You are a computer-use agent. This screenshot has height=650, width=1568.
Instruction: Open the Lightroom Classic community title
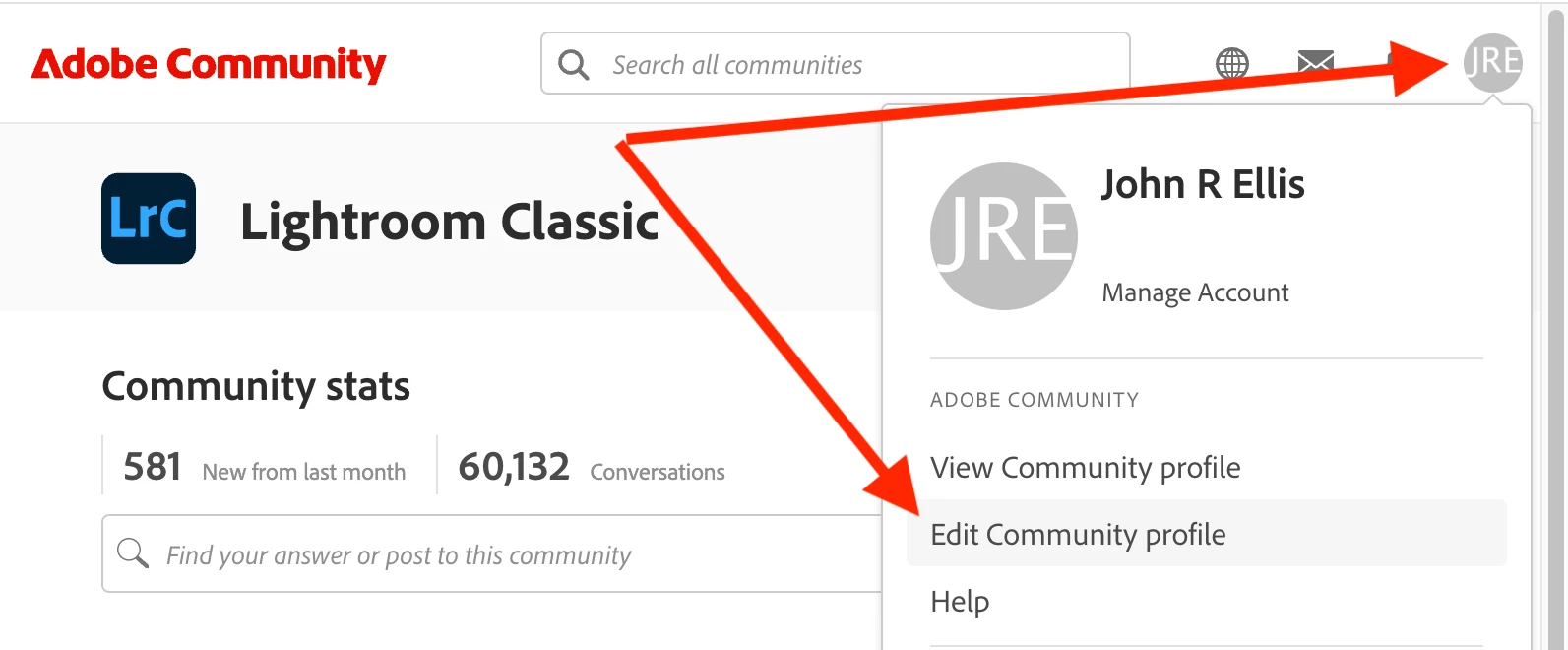point(449,222)
